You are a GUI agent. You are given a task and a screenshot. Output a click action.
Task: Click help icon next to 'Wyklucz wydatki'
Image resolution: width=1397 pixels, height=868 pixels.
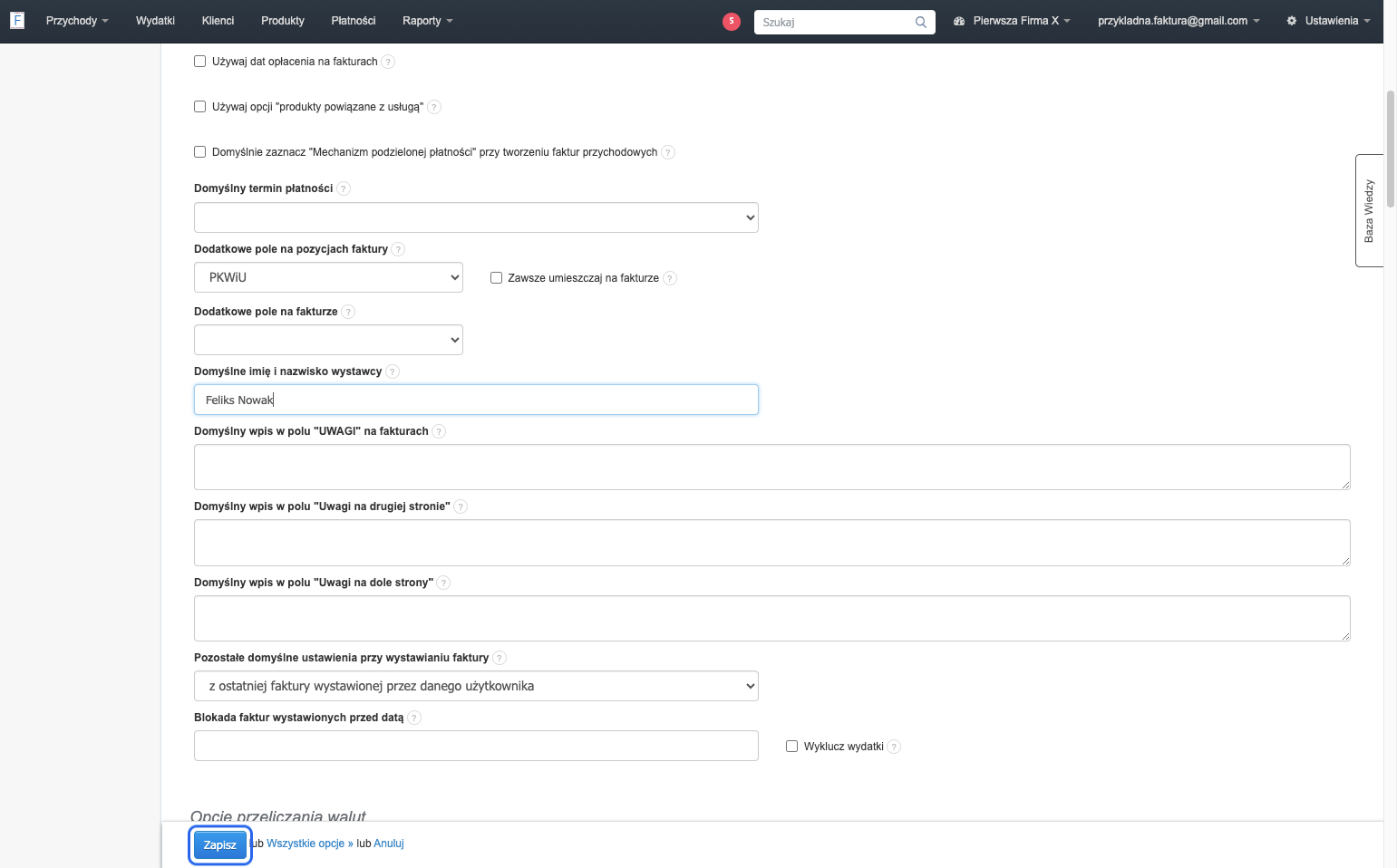(x=894, y=747)
